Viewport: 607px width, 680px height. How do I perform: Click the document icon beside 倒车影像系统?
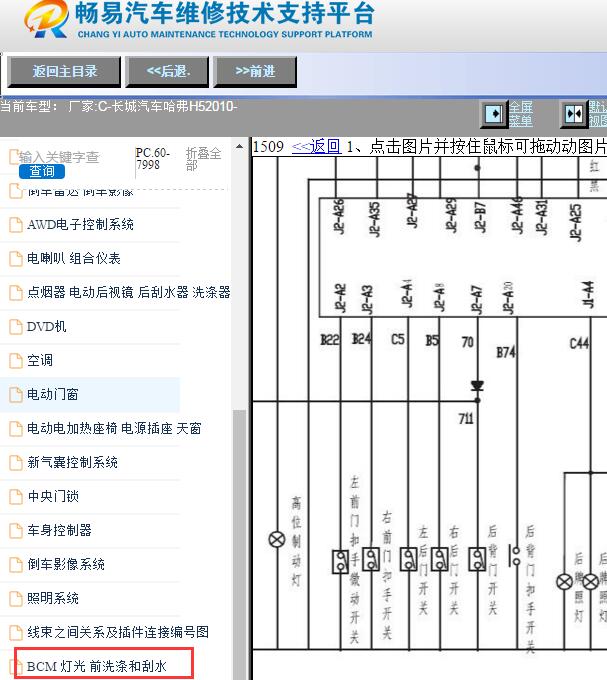point(16,565)
